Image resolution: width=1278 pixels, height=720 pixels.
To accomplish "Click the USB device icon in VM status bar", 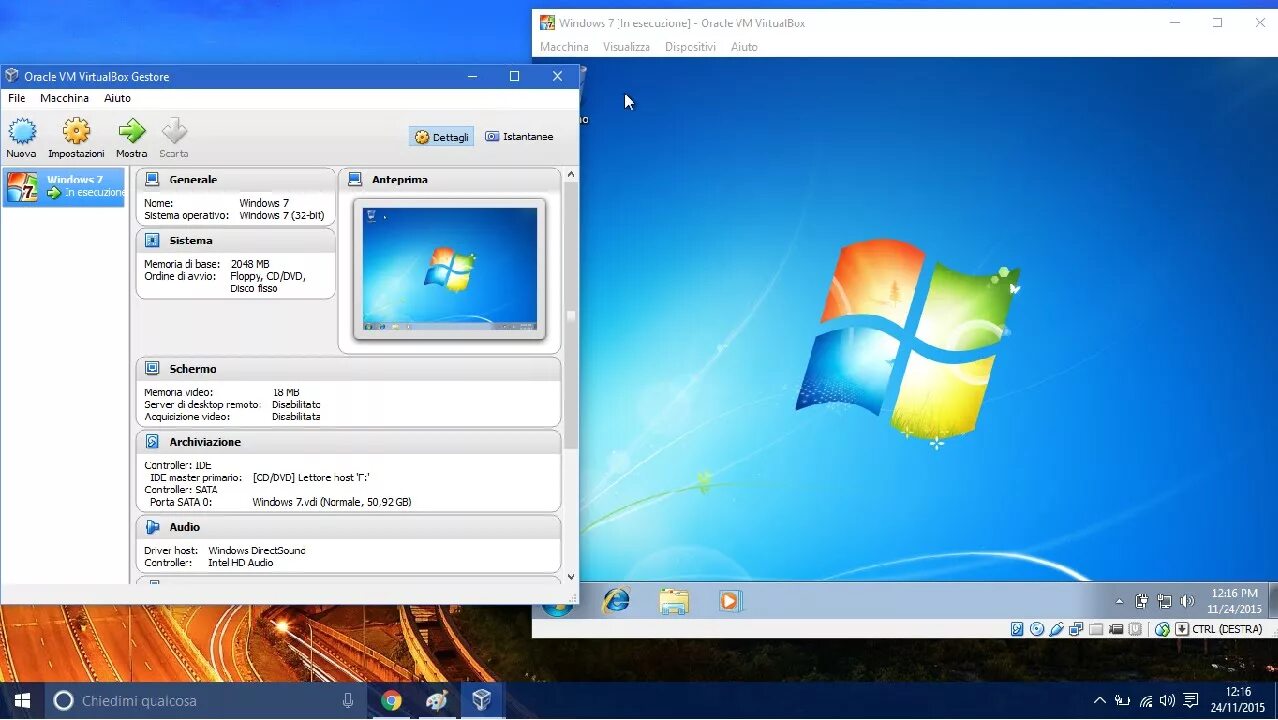I will coord(1056,629).
